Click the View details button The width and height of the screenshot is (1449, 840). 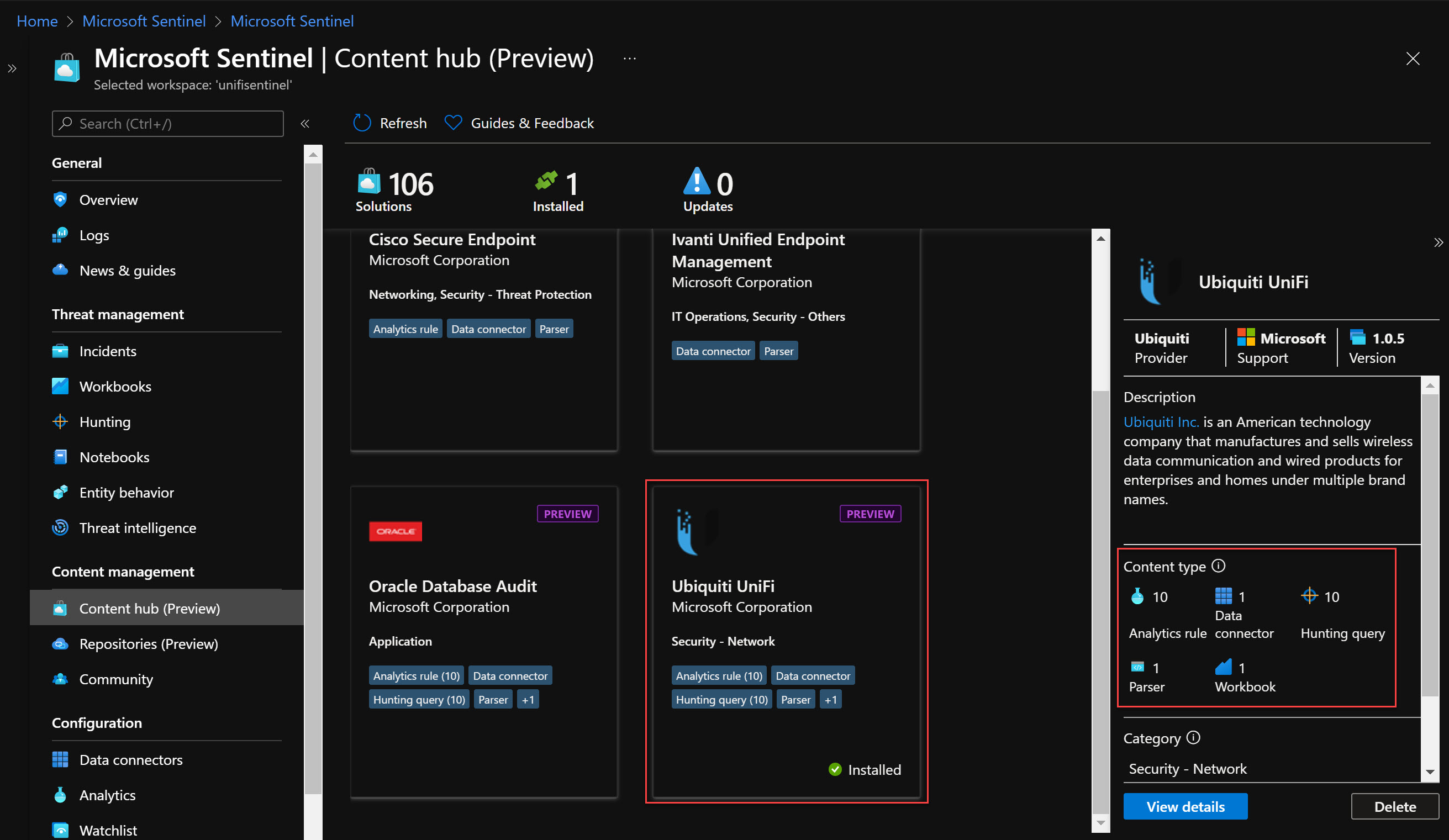pos(1185,807)
